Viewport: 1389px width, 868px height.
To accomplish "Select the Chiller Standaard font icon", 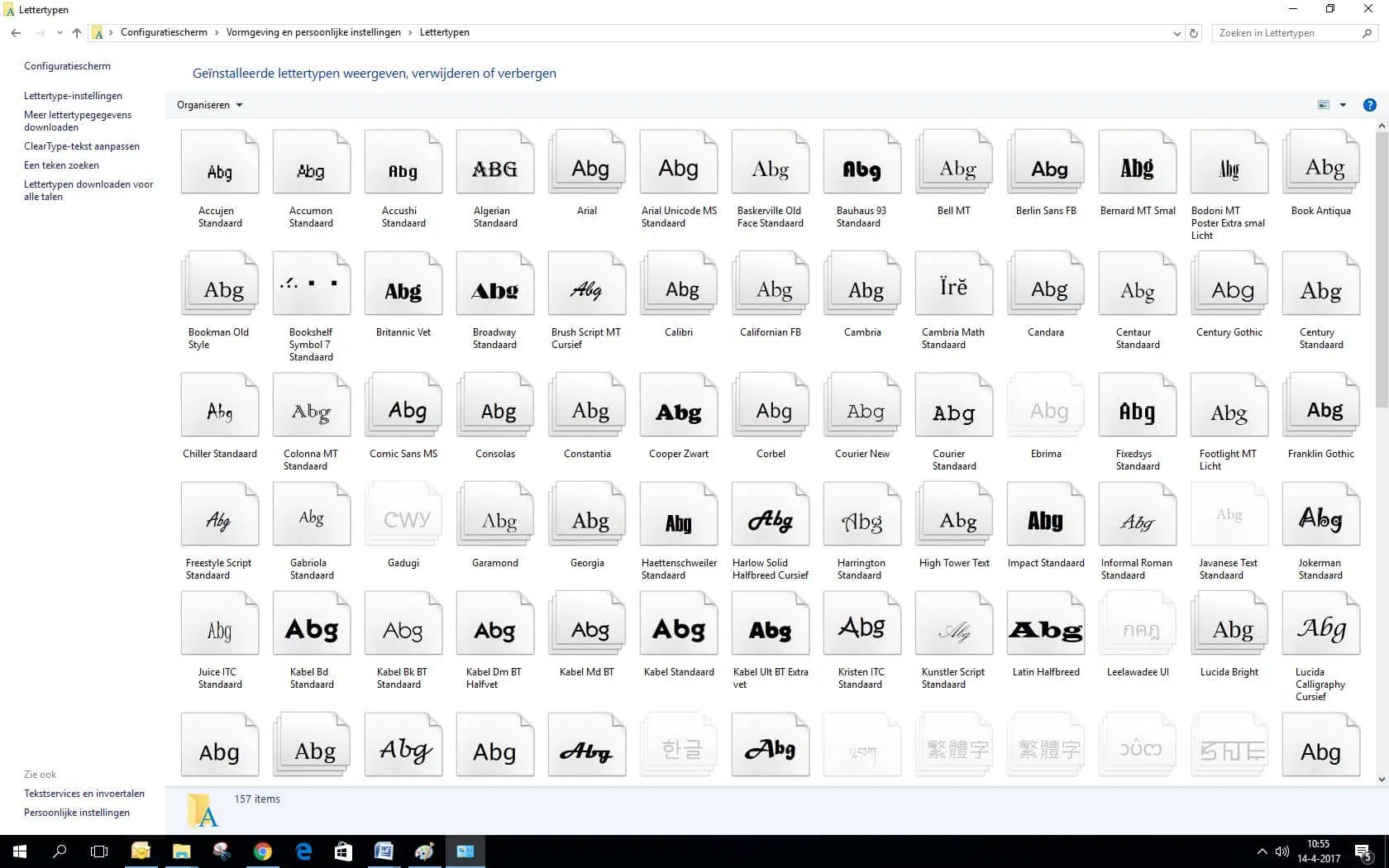I will click(x=220, y=405).
